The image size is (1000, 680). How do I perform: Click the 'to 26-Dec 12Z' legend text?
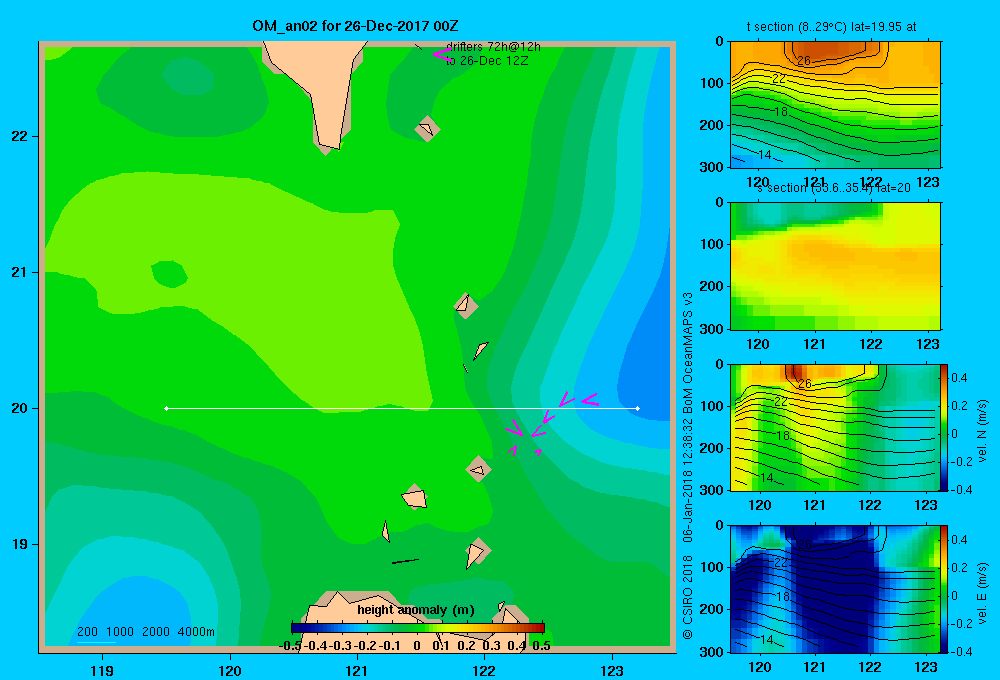487,61
